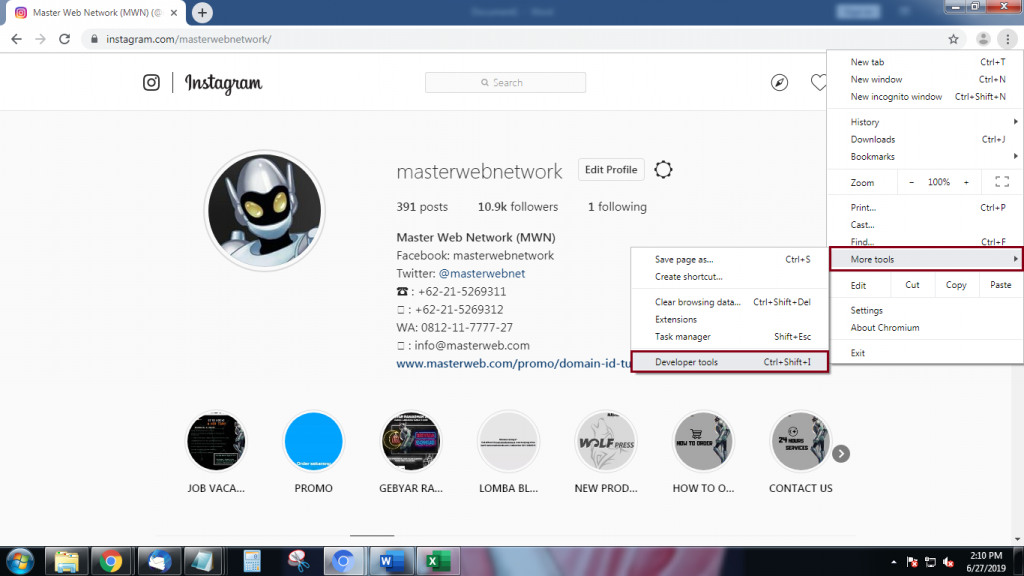Decrease zoom with the minus button
This screenshot has width=1024, height=576.
click(912, 182)
